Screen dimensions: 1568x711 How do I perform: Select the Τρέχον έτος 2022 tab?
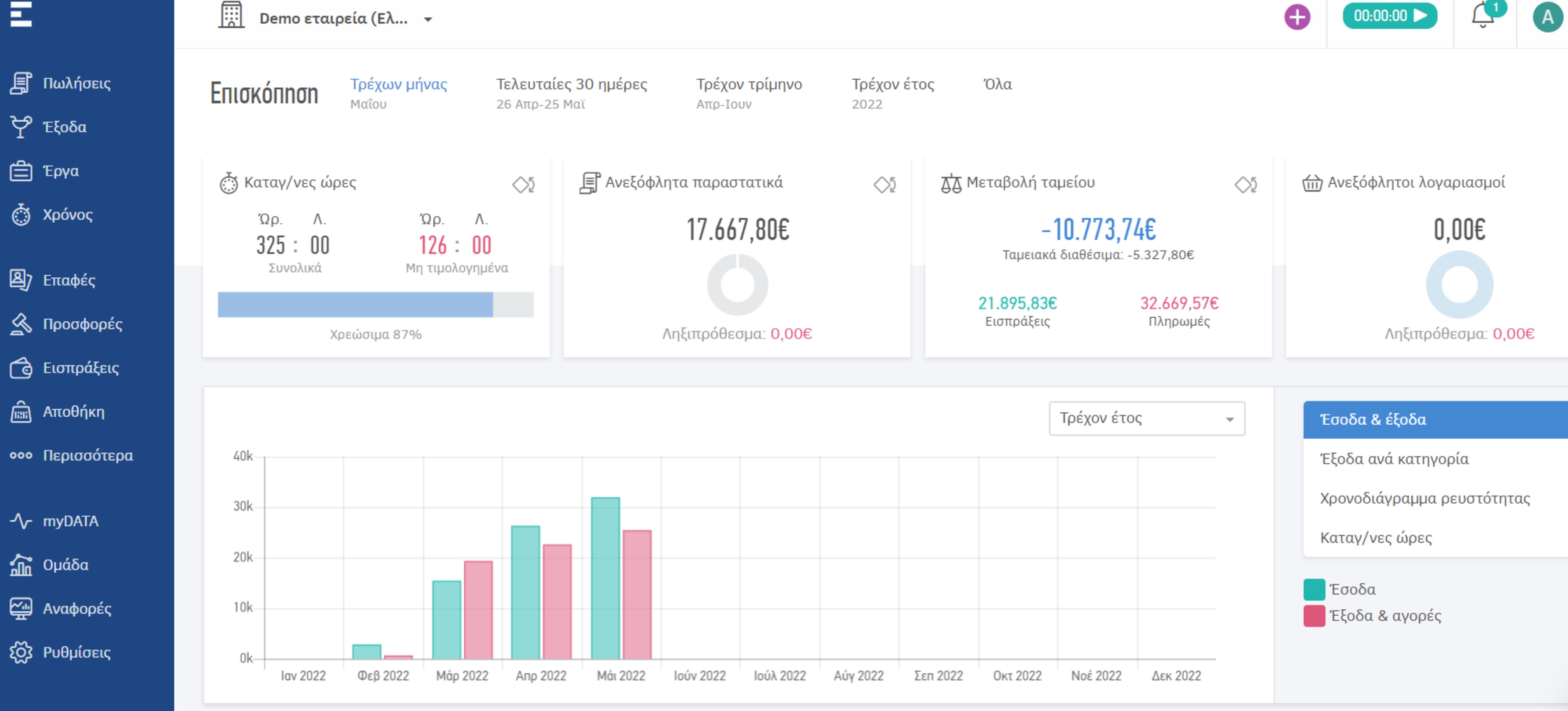pyautogui.click(x=893, y=92)
